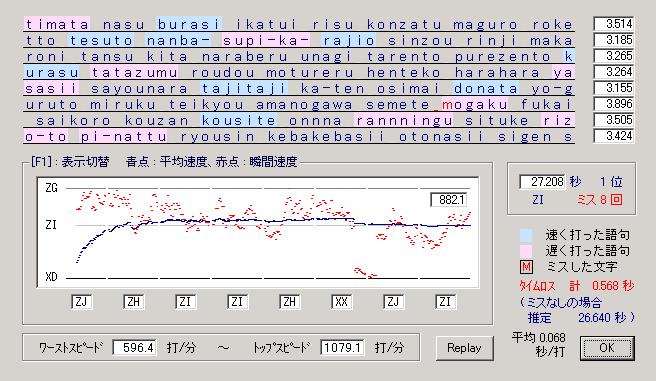Click the total time field showing 27.208
The image size is (656, 381).
542,182
